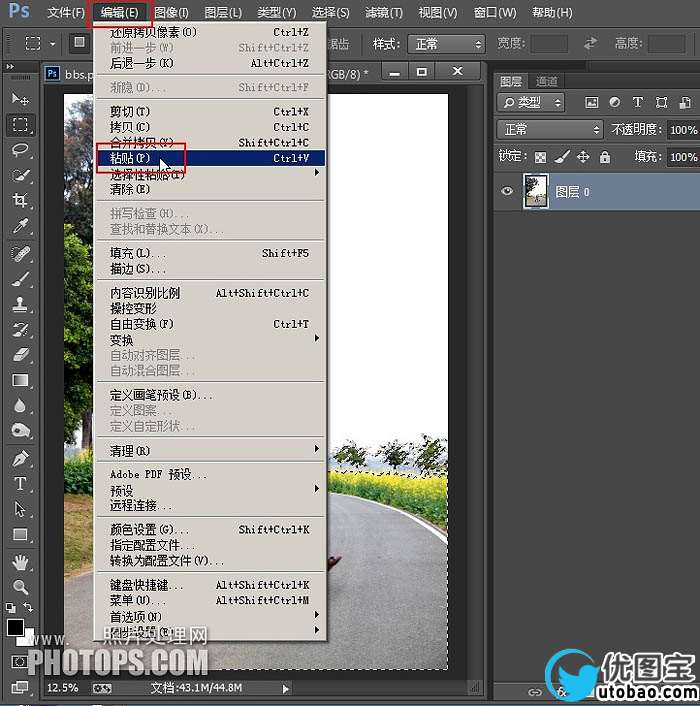Open status bar info arrow
This screenshot has width=700, height=706.
(x=285, y=689)
